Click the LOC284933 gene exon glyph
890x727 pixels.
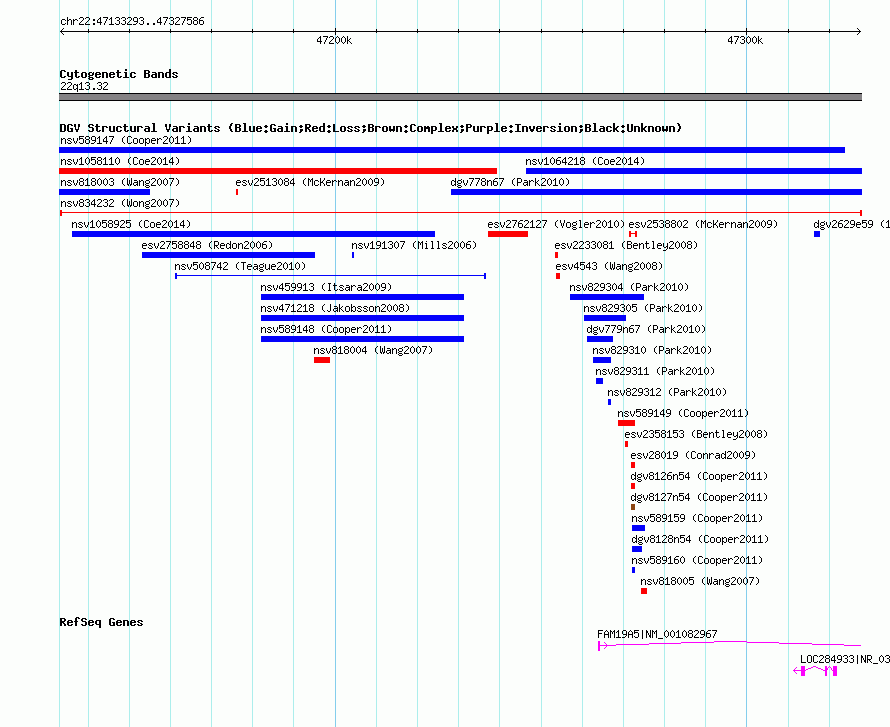click(816, 671)
